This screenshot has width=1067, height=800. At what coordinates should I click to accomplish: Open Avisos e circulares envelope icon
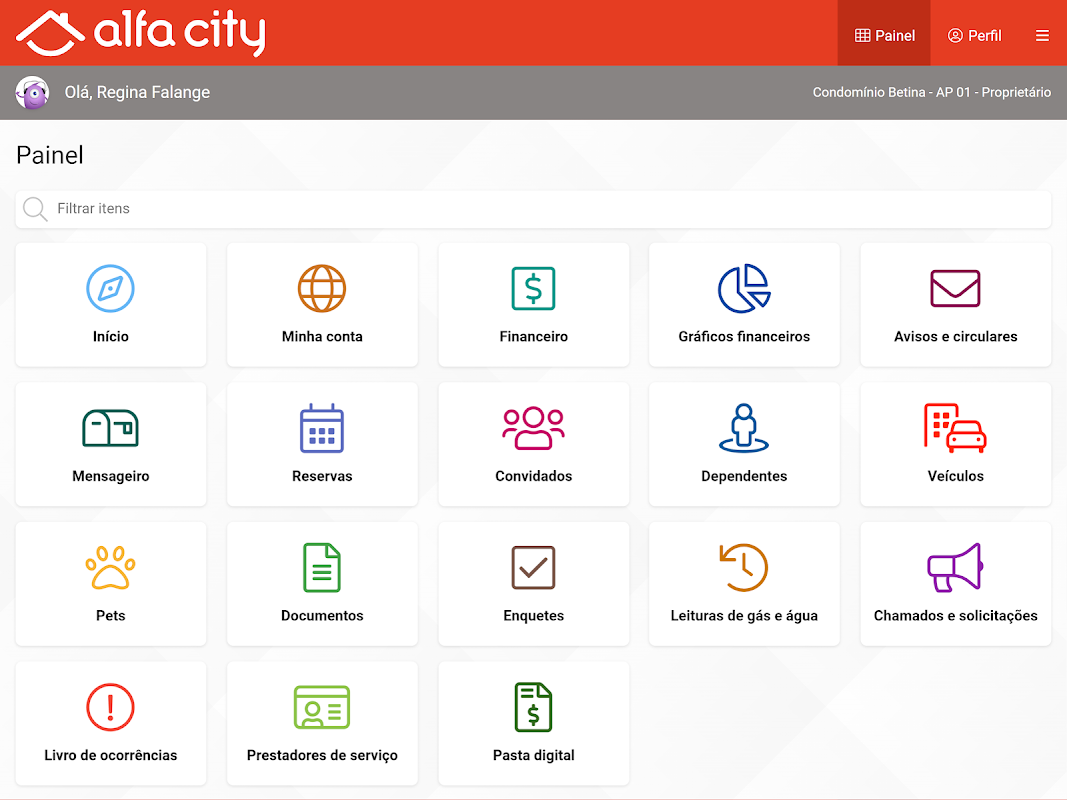pyautogui.click(x=955, y=288)
